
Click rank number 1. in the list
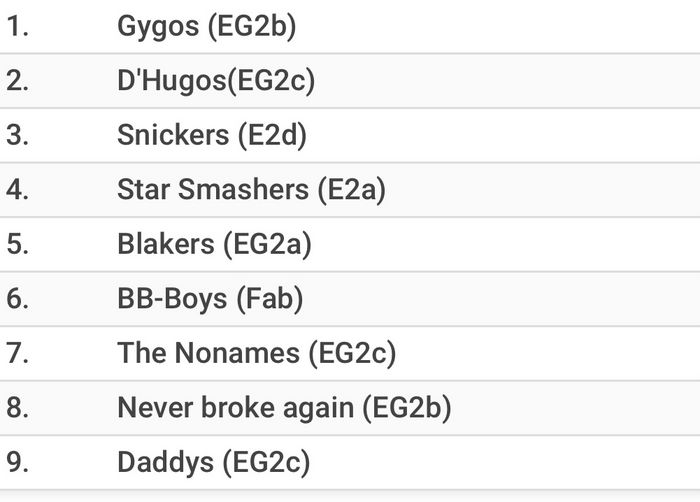pyautogui.click(x=18, y=26)
